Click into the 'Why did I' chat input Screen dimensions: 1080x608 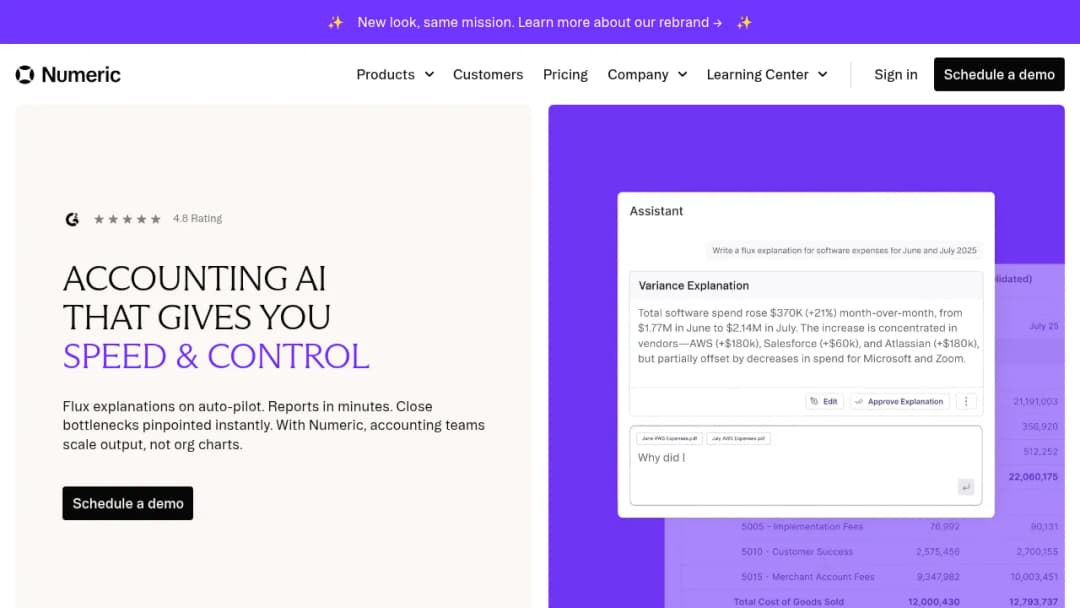coord(806,465)
